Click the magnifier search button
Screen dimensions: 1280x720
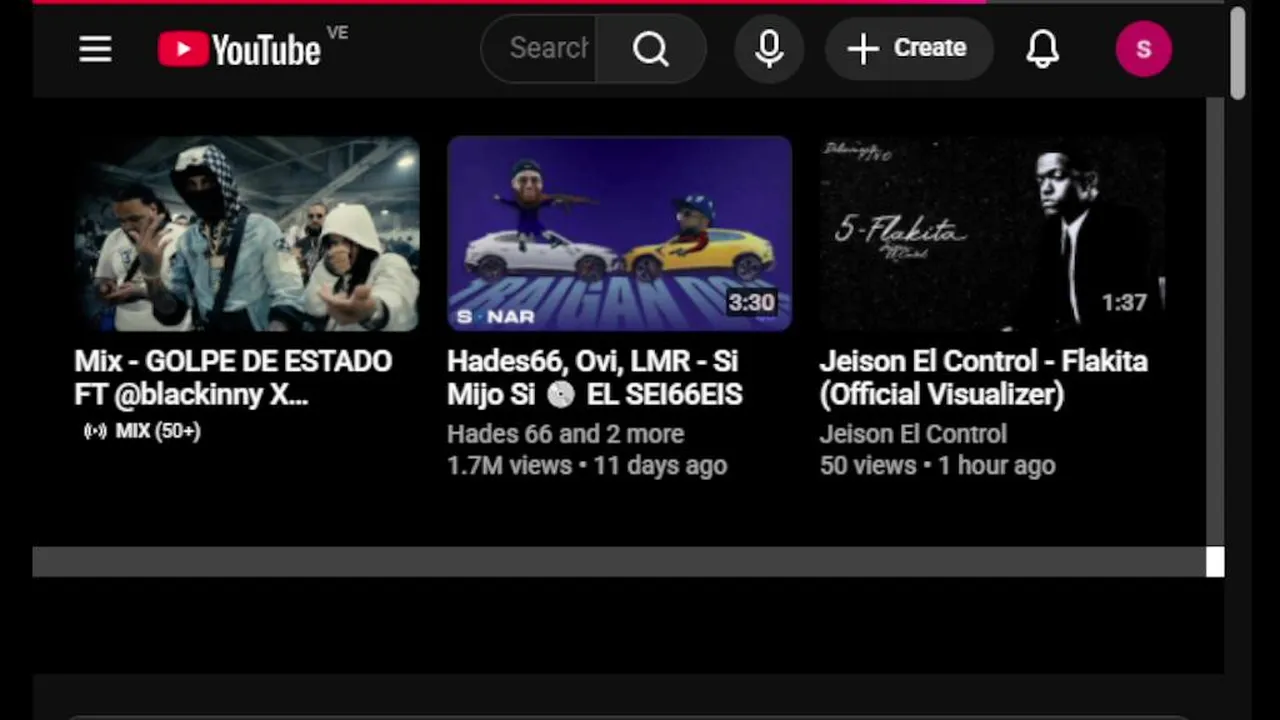pyautogui.click(x=651, y=48)
